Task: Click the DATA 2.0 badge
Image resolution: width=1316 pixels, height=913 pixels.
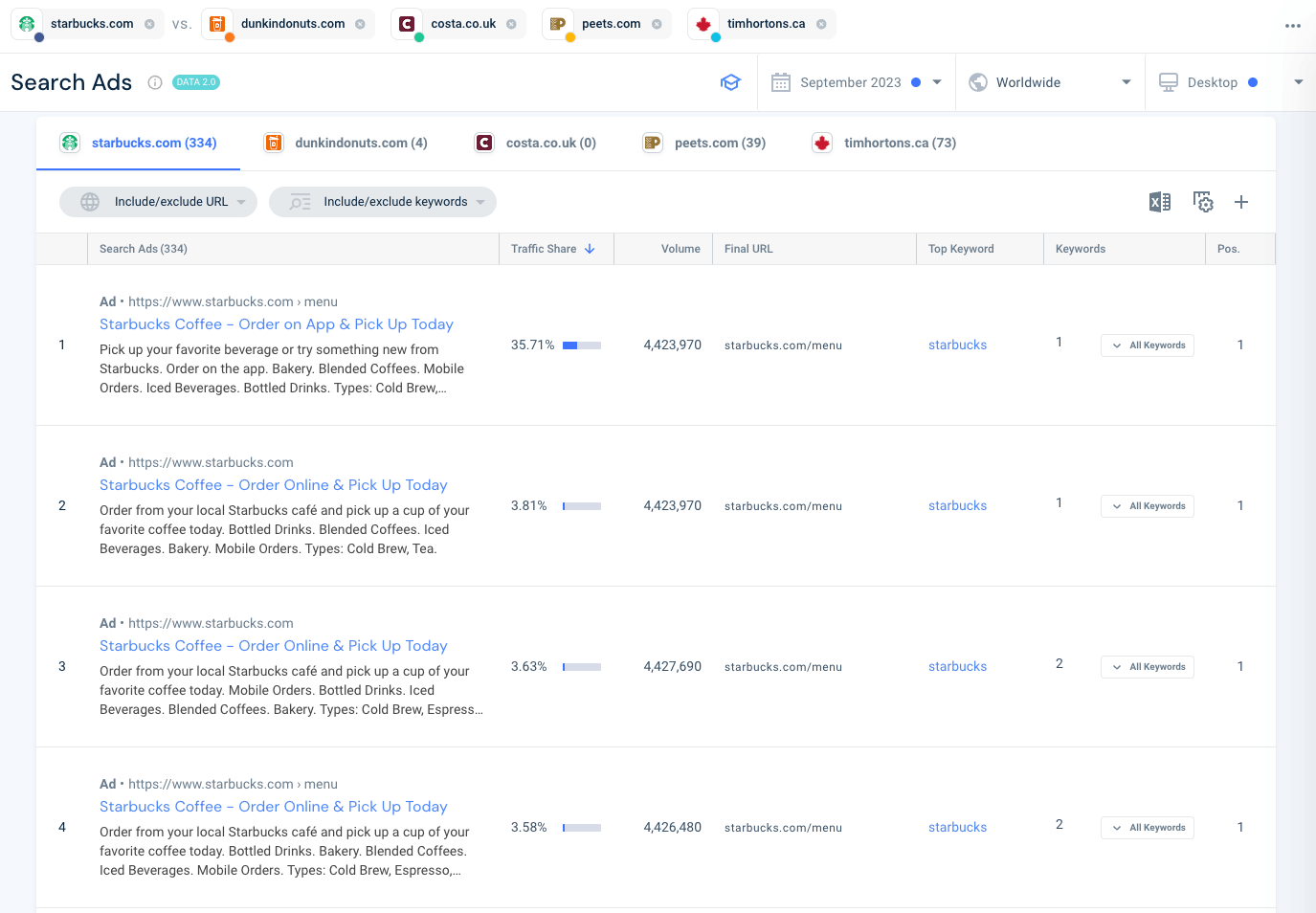Action: (x=196, y=82)
